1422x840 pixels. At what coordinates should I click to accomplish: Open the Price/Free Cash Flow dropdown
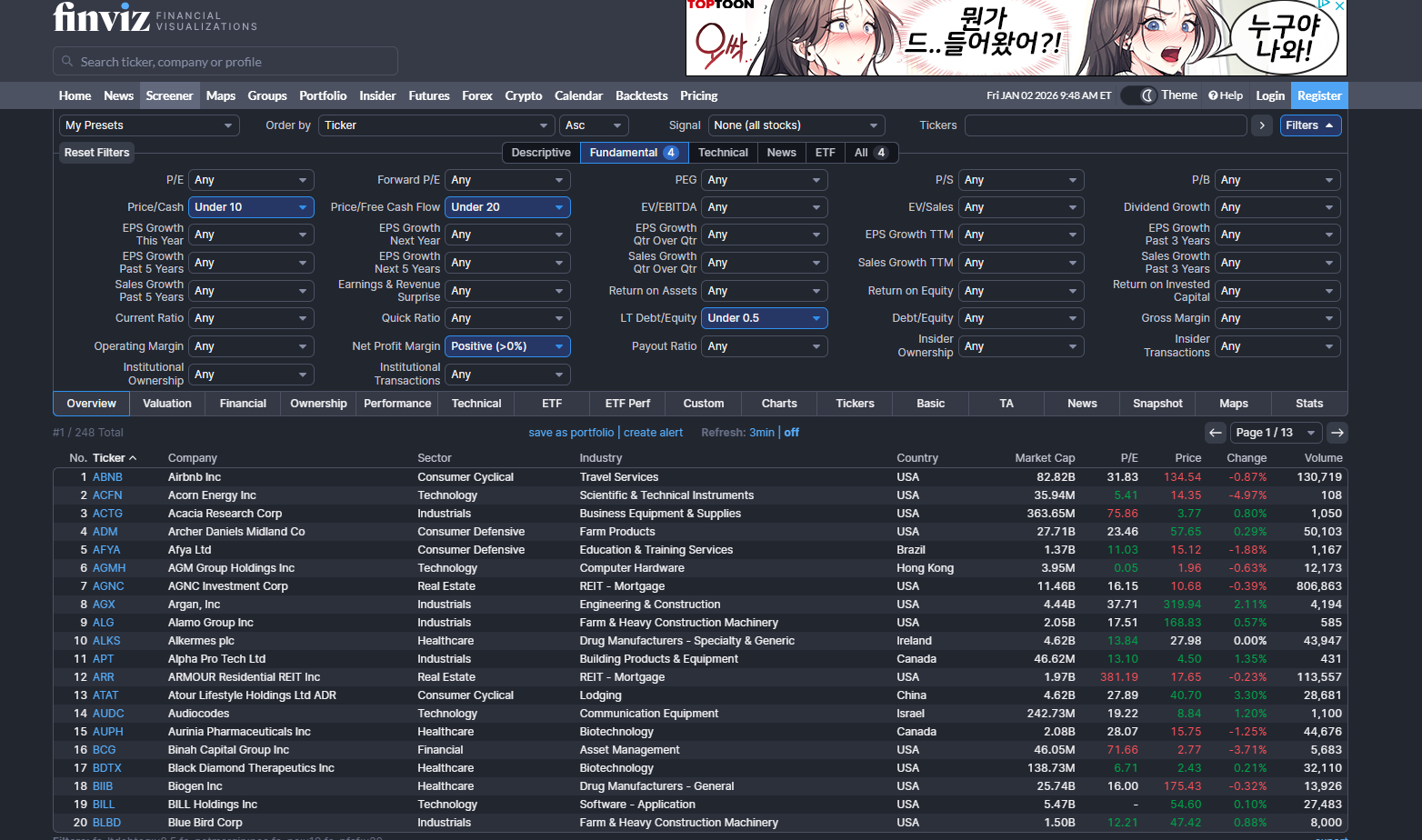point(507,207)
